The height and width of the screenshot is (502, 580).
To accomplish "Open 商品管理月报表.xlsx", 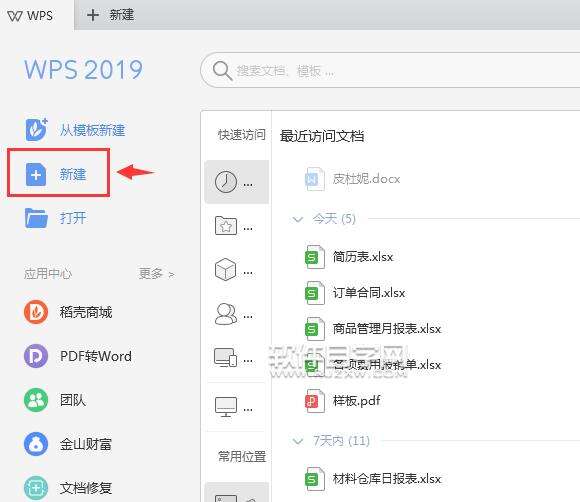I will [387, 329].
